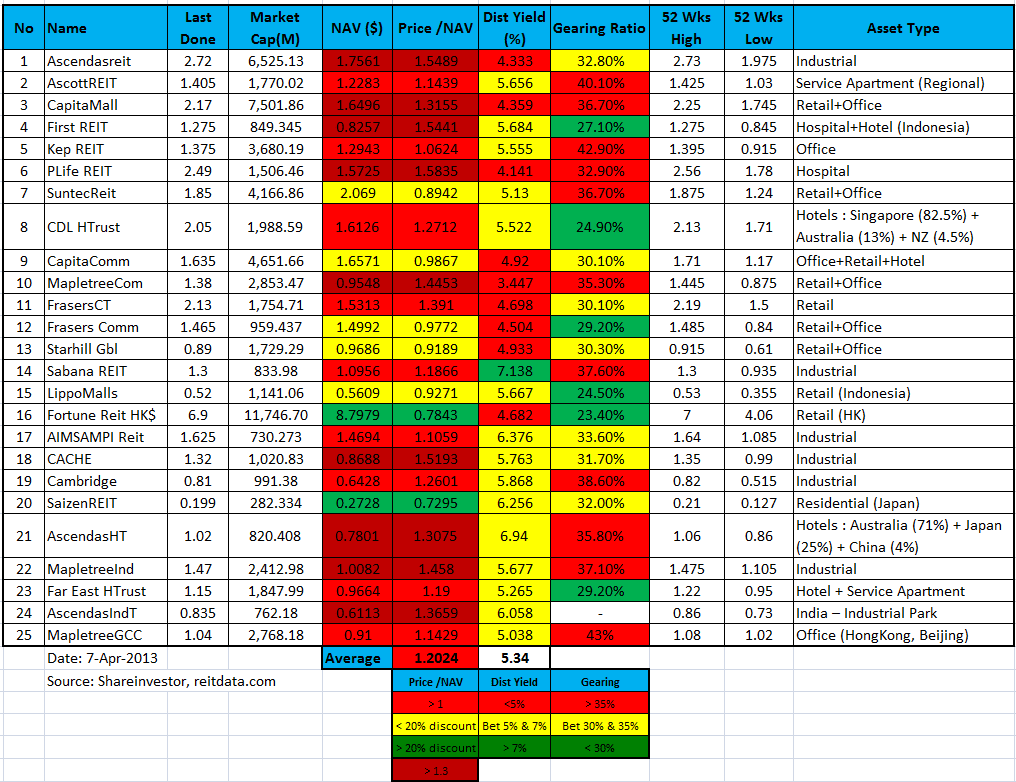
Task: Click asset type 'Hospital+Hotel (Indonesia)'
Action: pyautogui.click(x=903, y=127)
